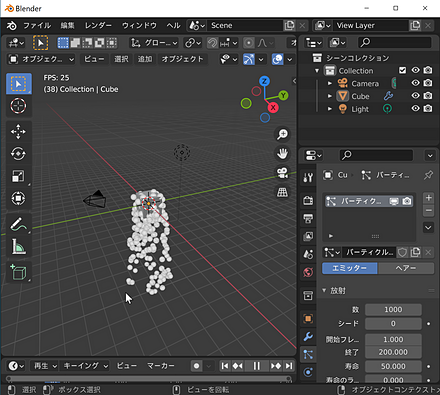Select the Measure tool
The width and height of the screenshot is (440, 395).
[x=19, y=246]
